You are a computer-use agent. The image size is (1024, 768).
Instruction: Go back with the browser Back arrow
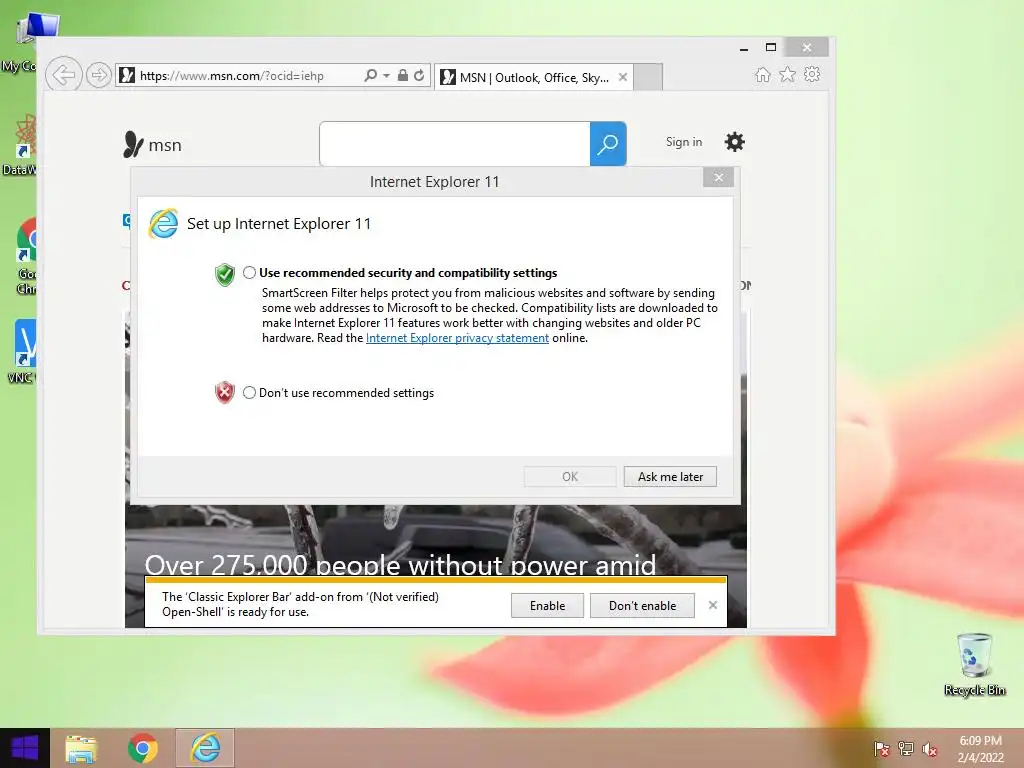[63, 75]
